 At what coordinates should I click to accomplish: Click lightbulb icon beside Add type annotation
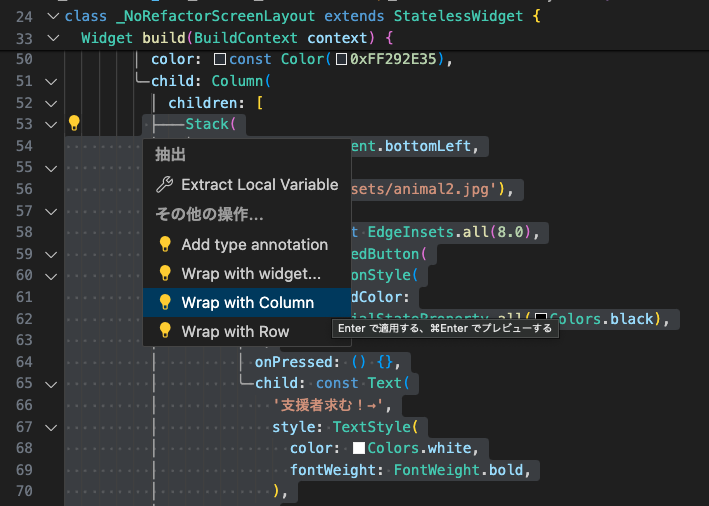[165, 244]
